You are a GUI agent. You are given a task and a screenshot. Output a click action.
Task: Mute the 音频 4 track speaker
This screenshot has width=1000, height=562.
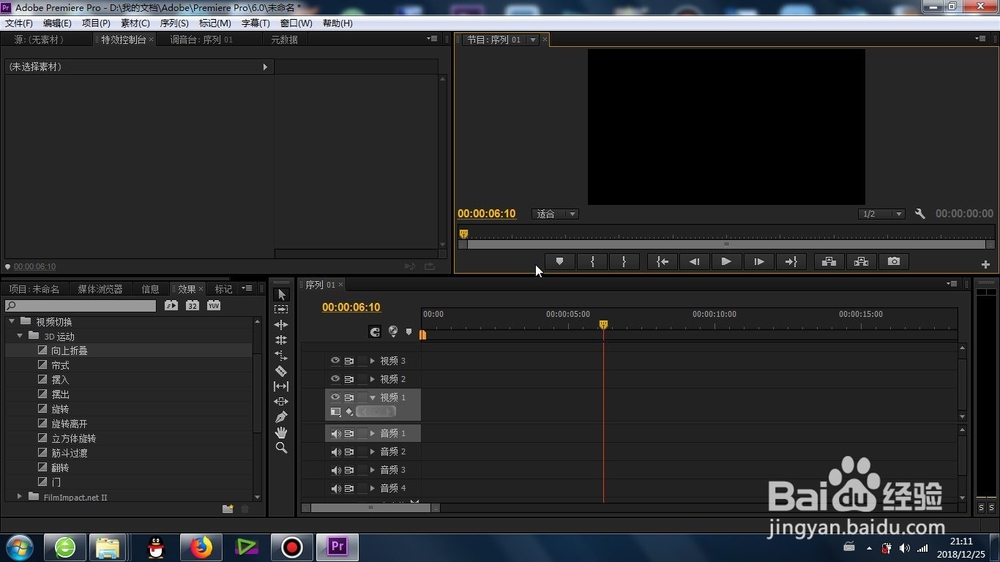point(335,489)
